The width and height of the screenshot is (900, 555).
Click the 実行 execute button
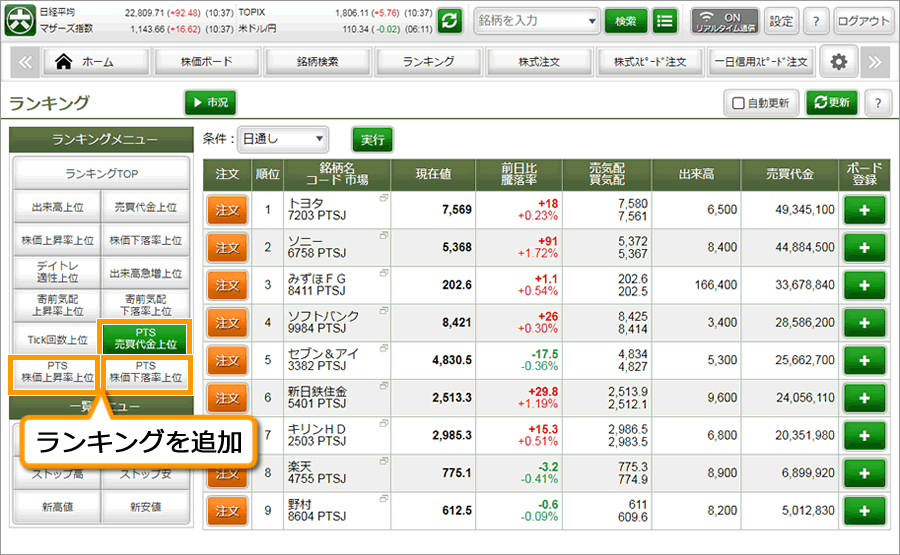(x=373, y=139)
